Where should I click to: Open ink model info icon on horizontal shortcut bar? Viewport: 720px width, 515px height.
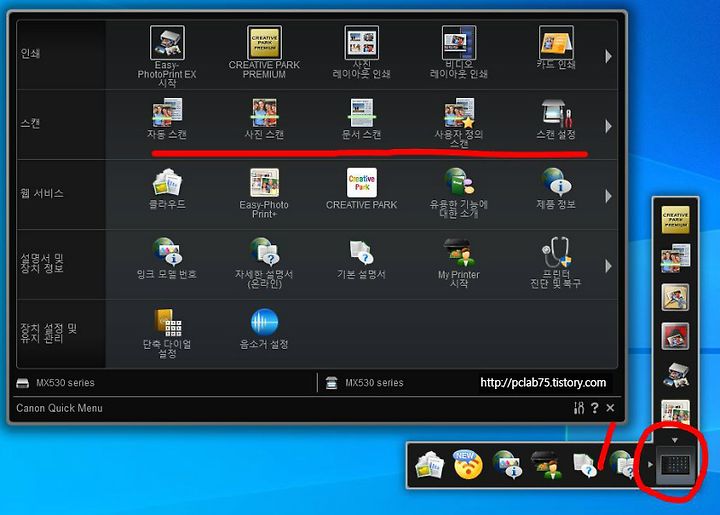(x=507, y=465)
